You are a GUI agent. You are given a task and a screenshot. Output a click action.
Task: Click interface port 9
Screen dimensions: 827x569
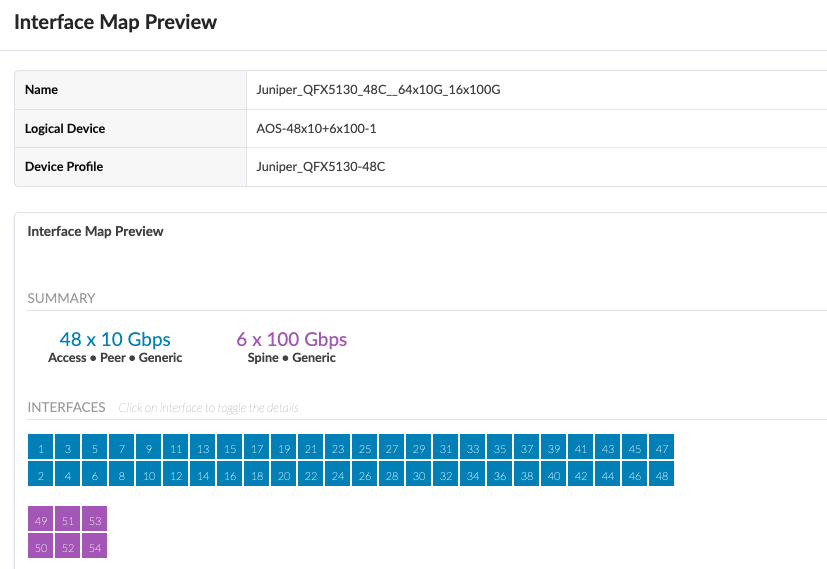[149, 447]
